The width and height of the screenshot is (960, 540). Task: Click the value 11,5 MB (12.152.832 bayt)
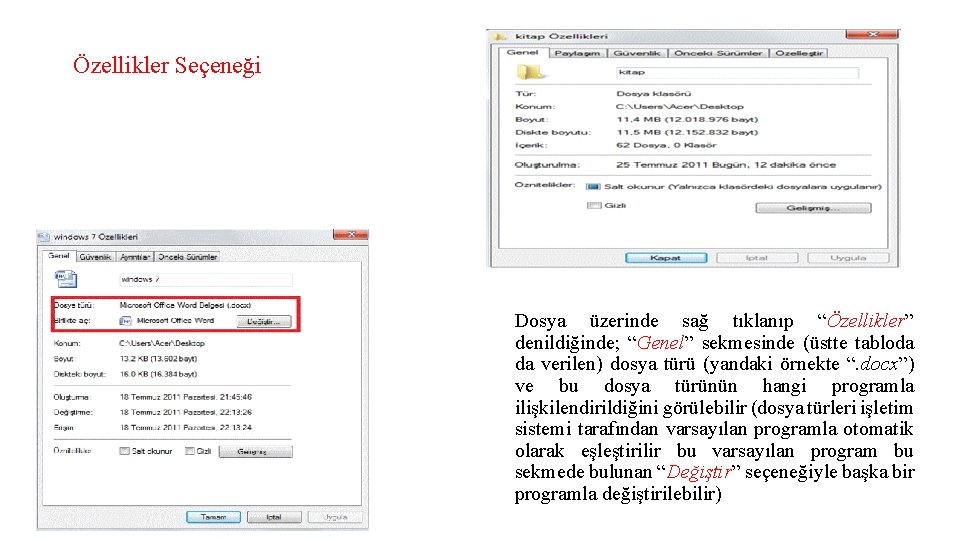(x=687, y=132)
